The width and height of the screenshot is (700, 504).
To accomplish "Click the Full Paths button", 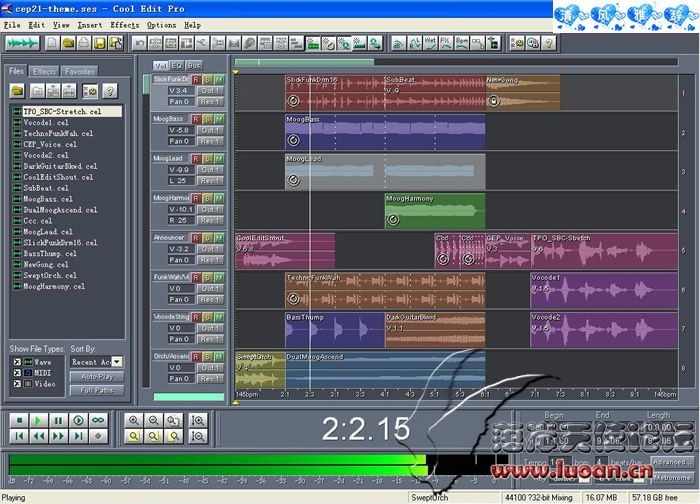I will (97, 390).
